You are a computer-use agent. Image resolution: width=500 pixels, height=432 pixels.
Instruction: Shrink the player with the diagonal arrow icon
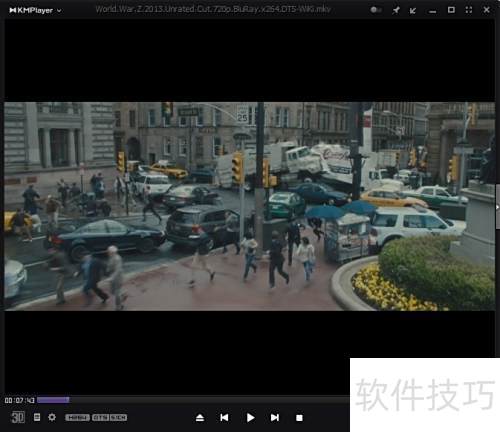413,10
